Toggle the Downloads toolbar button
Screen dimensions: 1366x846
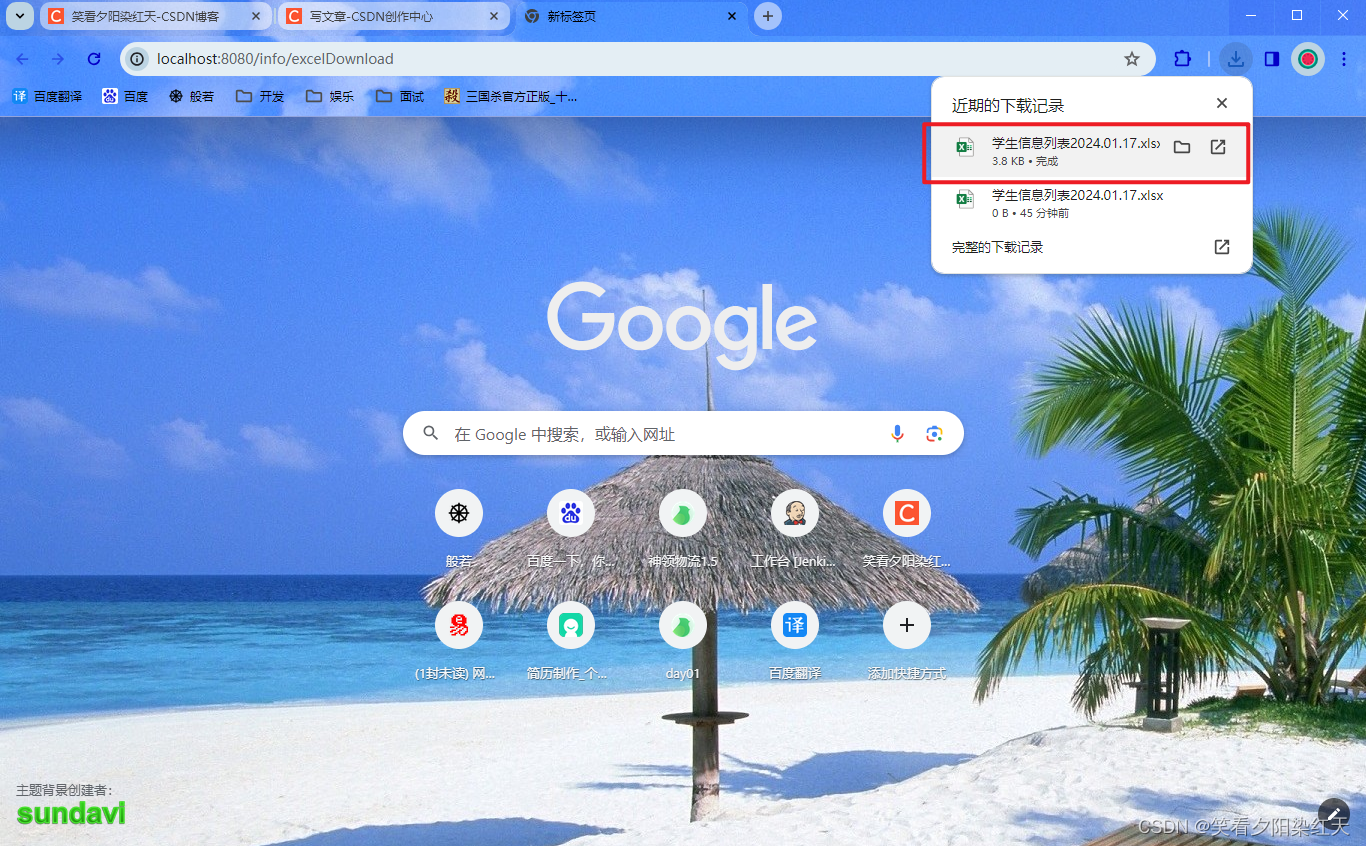(x=1237, y=59)
